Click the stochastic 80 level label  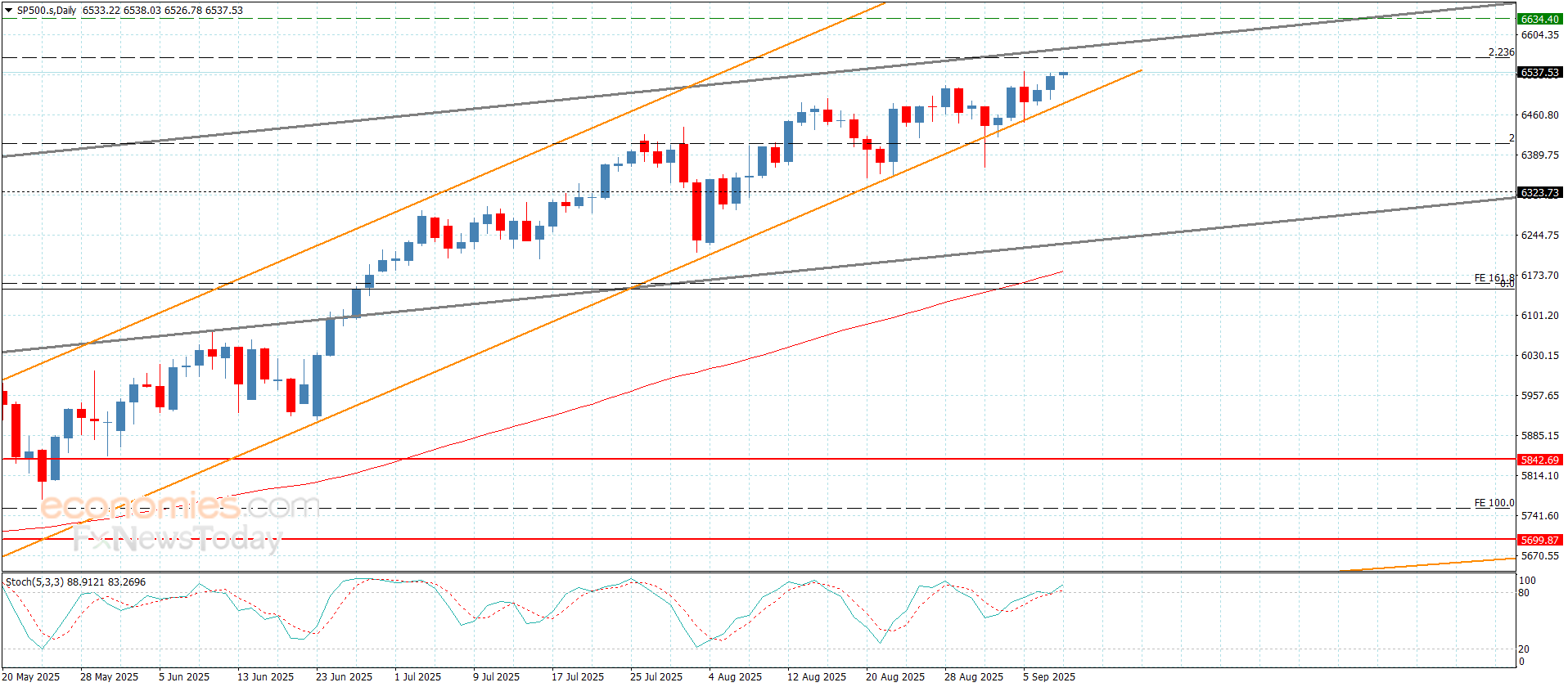pos(1524,593)
